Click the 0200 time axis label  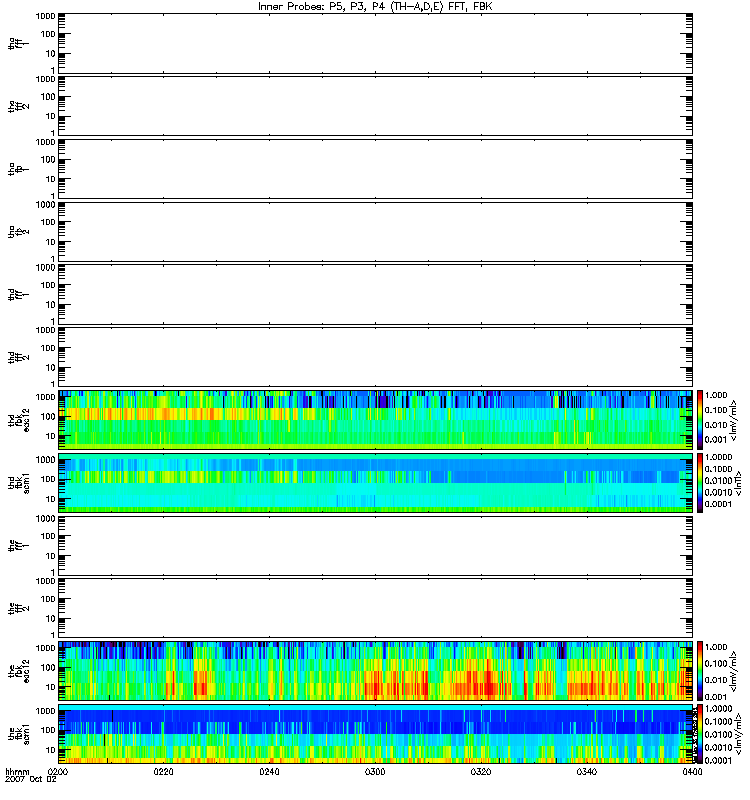pos(57,771)
